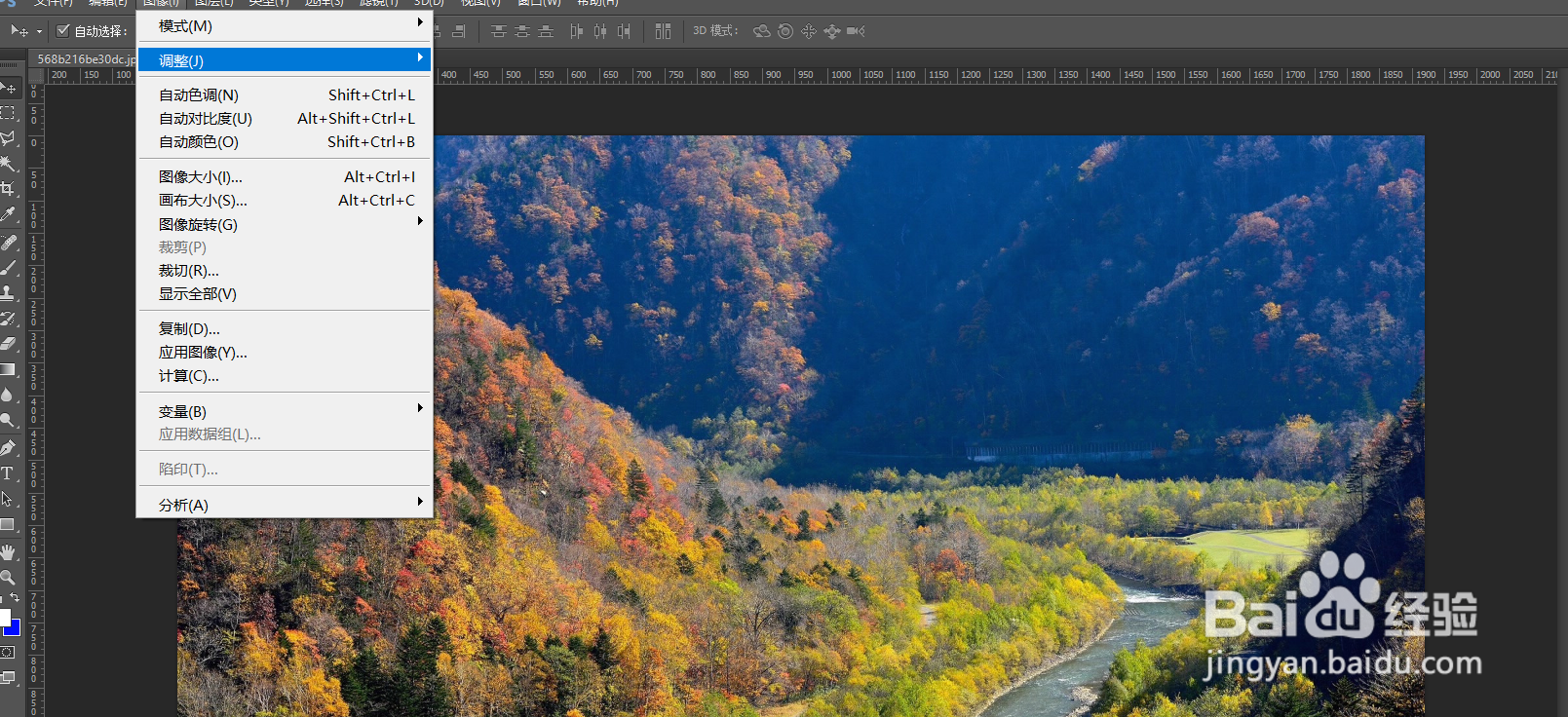Click the 3D rotate mode icon
Viewport: 1568px width, 717px height.
click(762, 31)
